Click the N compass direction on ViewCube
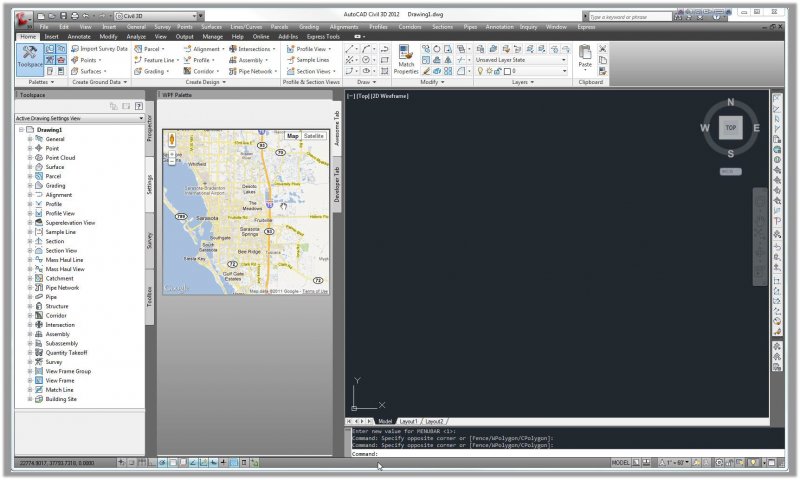Viewport: 800px width, 480px height. (731, 102)
